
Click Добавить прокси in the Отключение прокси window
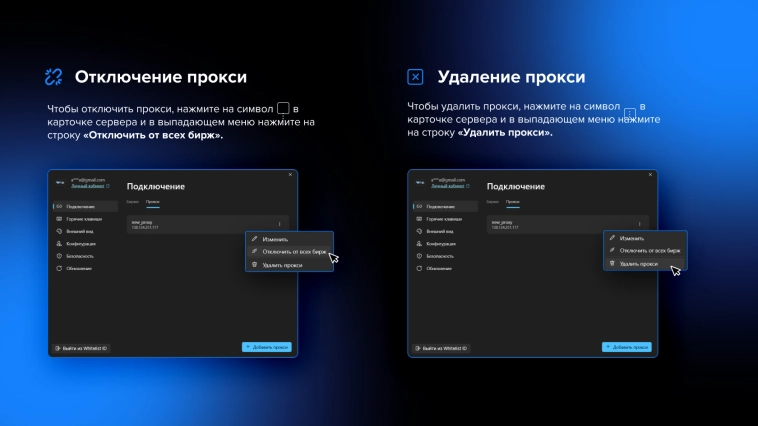[267, 347]
